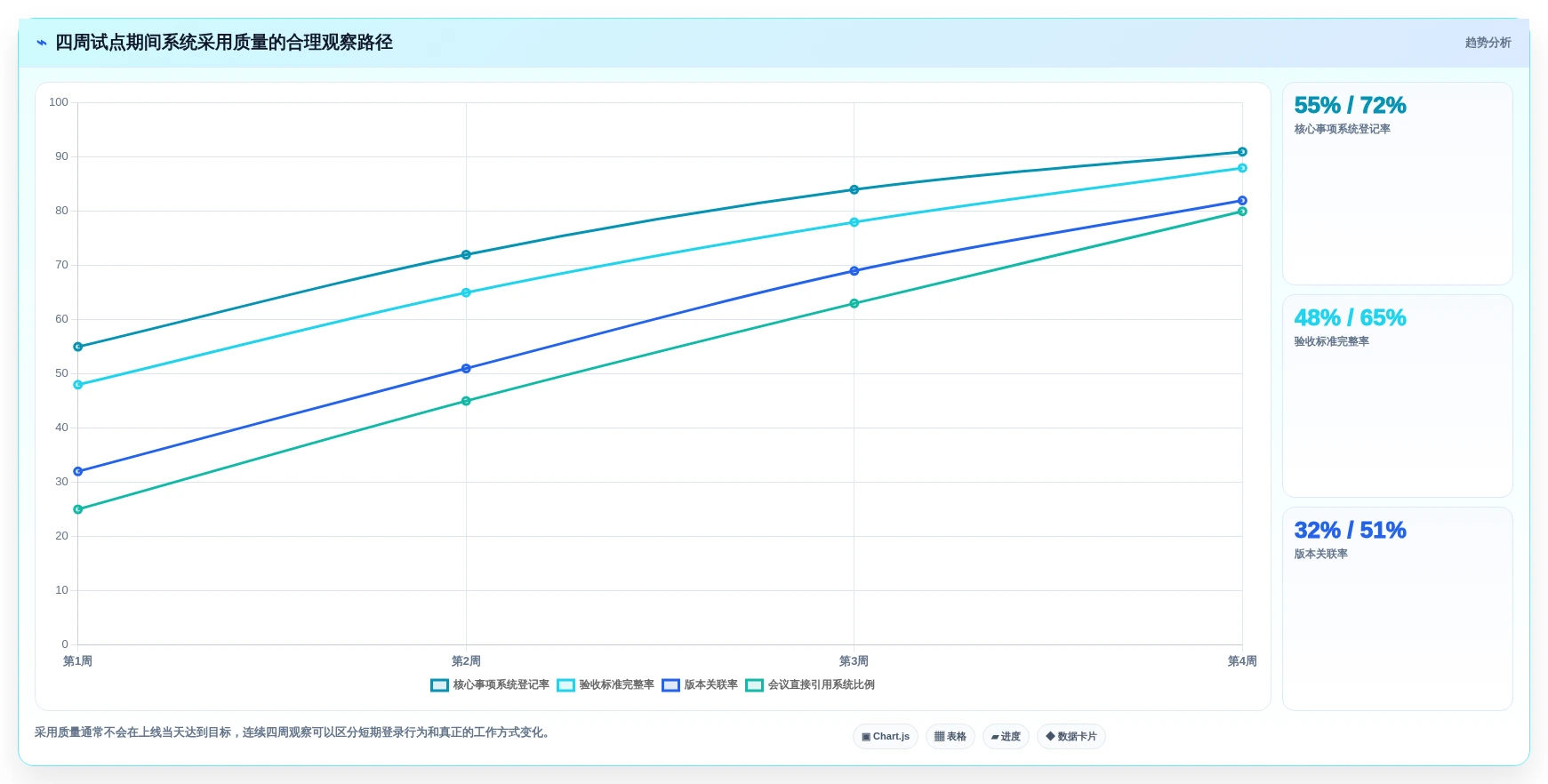Click the 会议直接引用系统比例 point at 第1周
The image size is (1548, 784).
78,509
